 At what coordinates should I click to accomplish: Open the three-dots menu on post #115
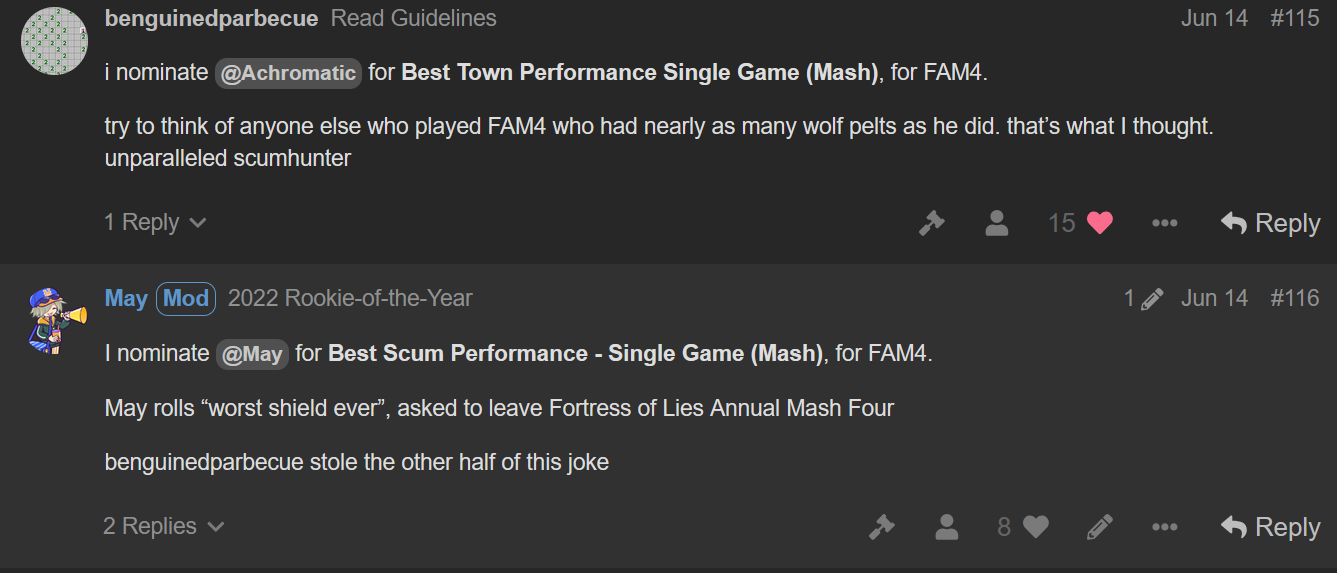1164,223
